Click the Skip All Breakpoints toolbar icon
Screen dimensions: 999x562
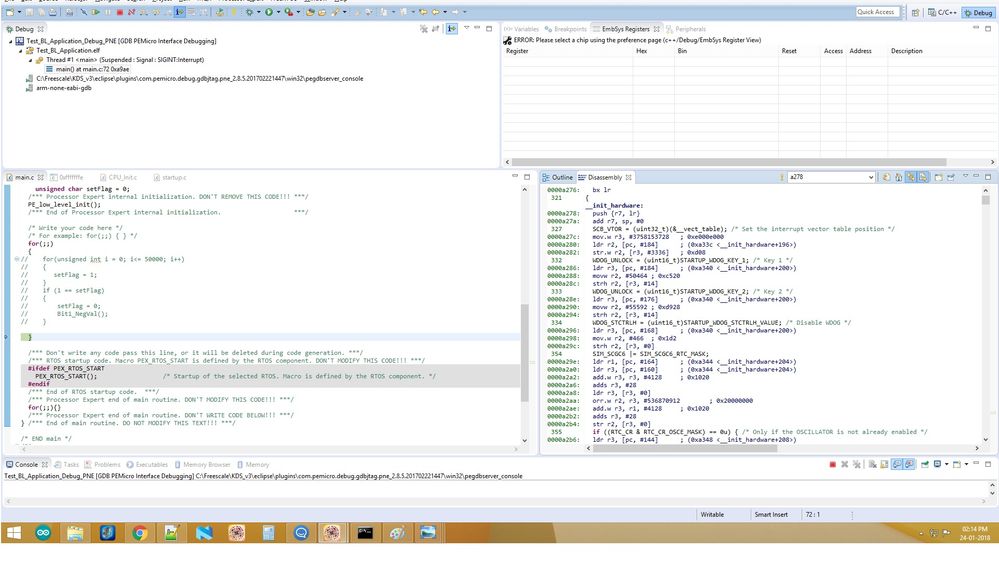(x=83, y=12)
